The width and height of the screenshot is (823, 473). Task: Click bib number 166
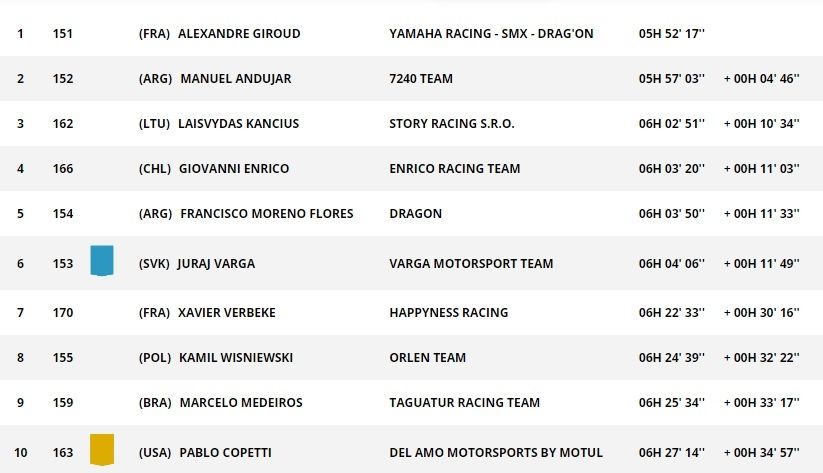63,169
